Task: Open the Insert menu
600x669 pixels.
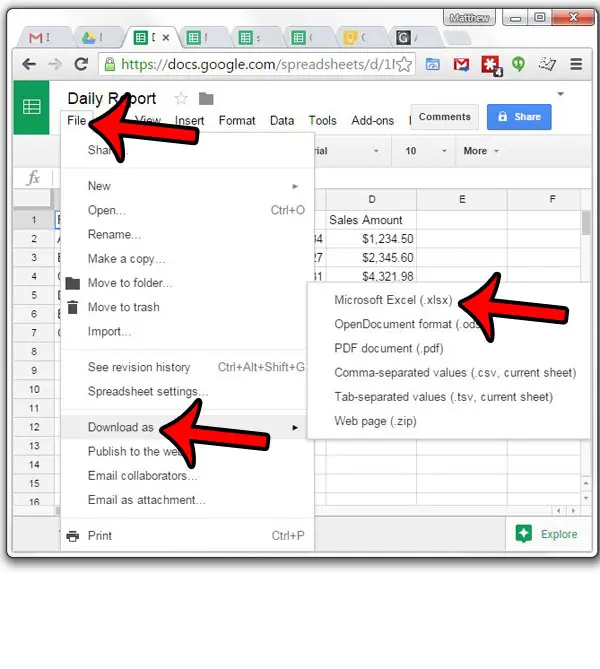Action: [189, 121]
